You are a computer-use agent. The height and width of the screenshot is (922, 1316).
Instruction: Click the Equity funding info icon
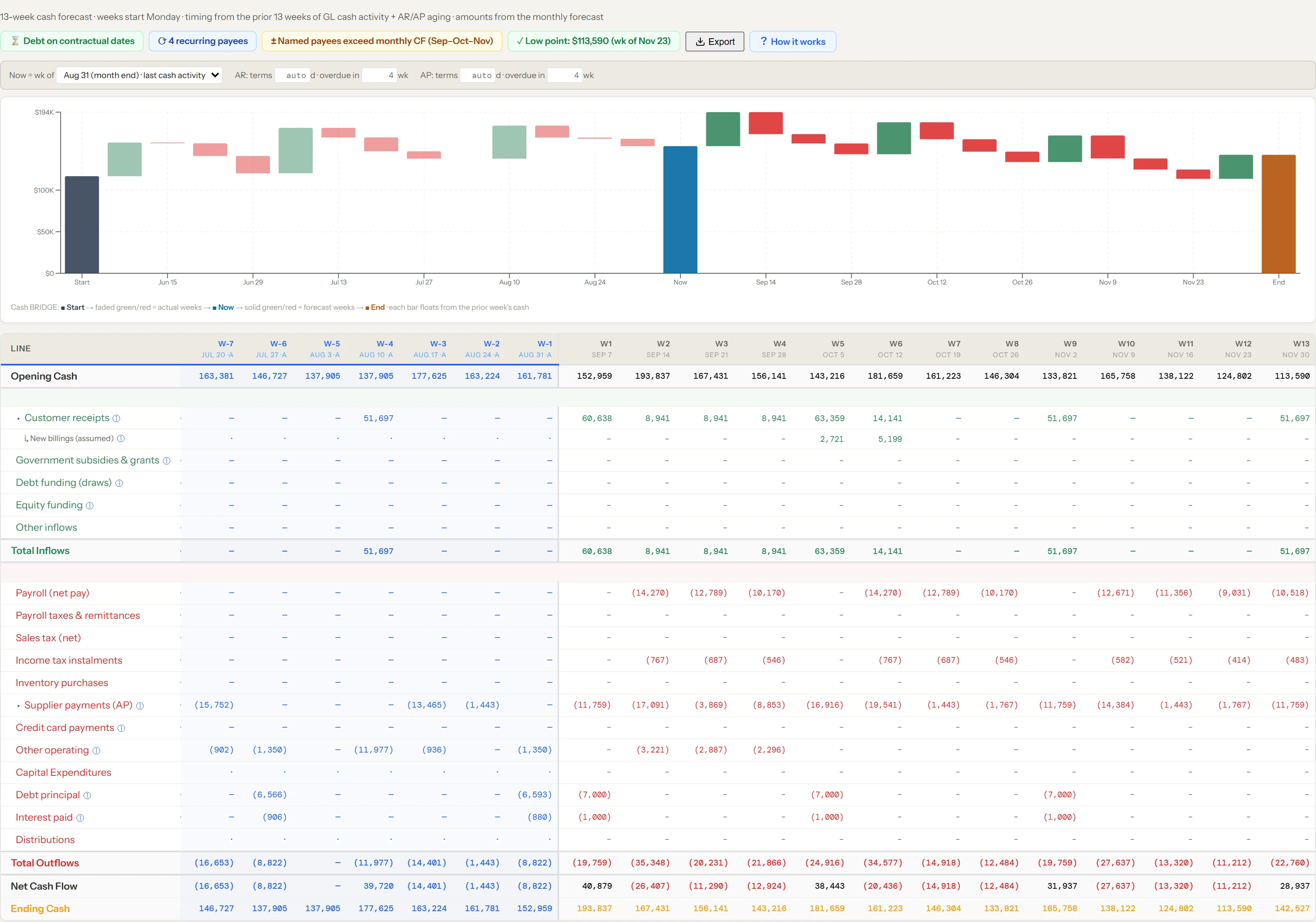coord(90,505)
